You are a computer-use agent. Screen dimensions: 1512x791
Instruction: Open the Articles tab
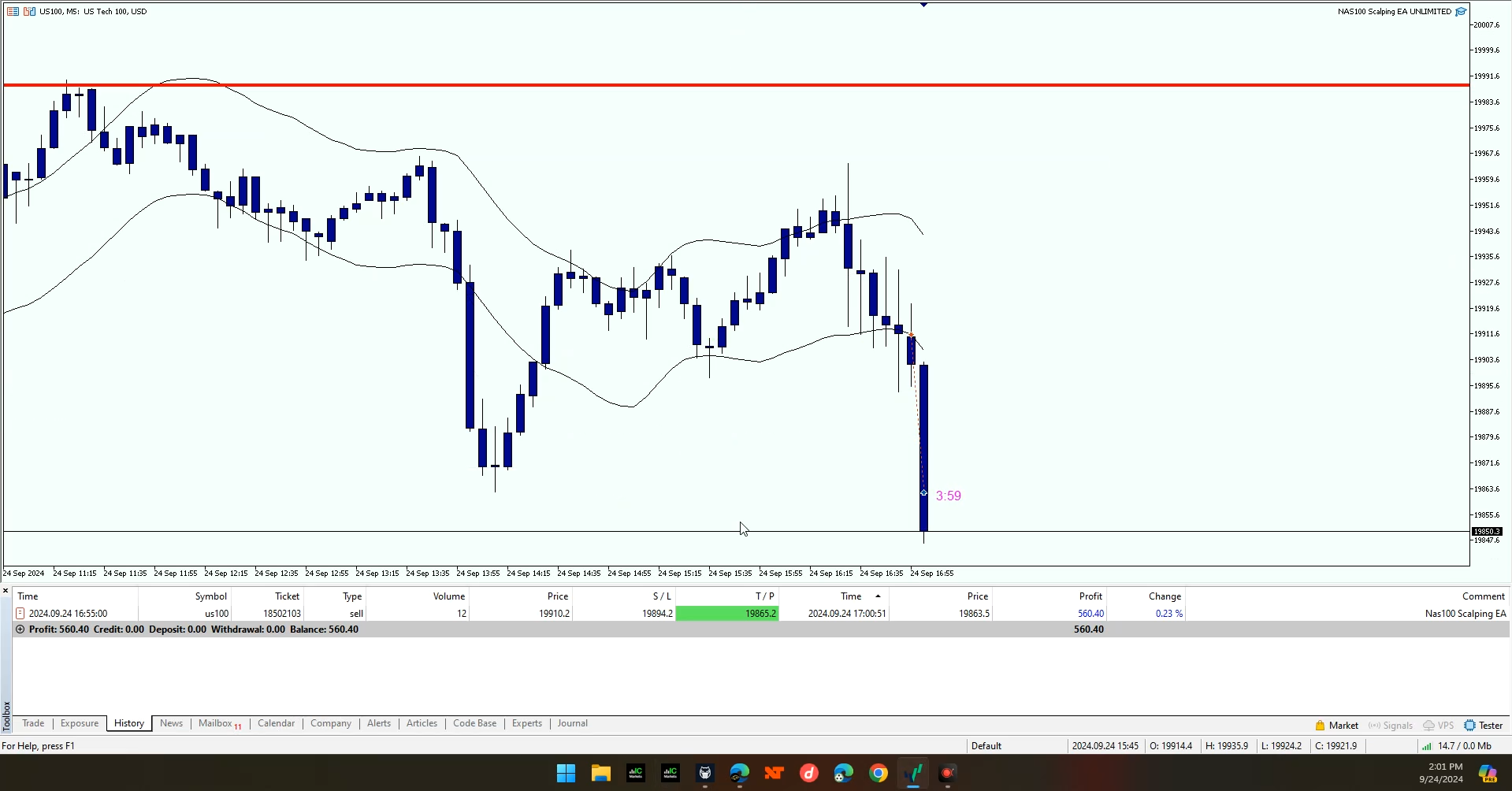[422, 723]
